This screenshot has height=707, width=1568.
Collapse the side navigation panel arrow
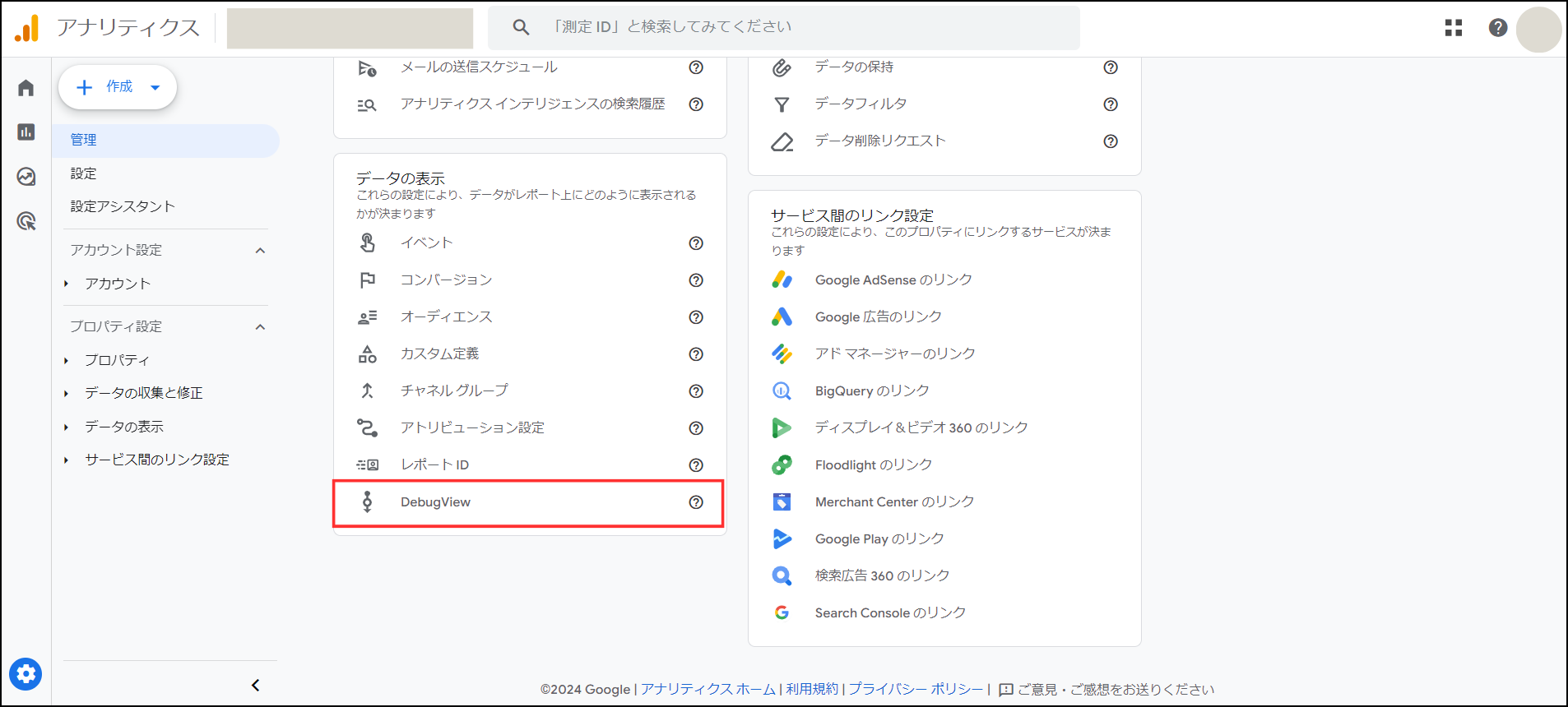[256, 685]
